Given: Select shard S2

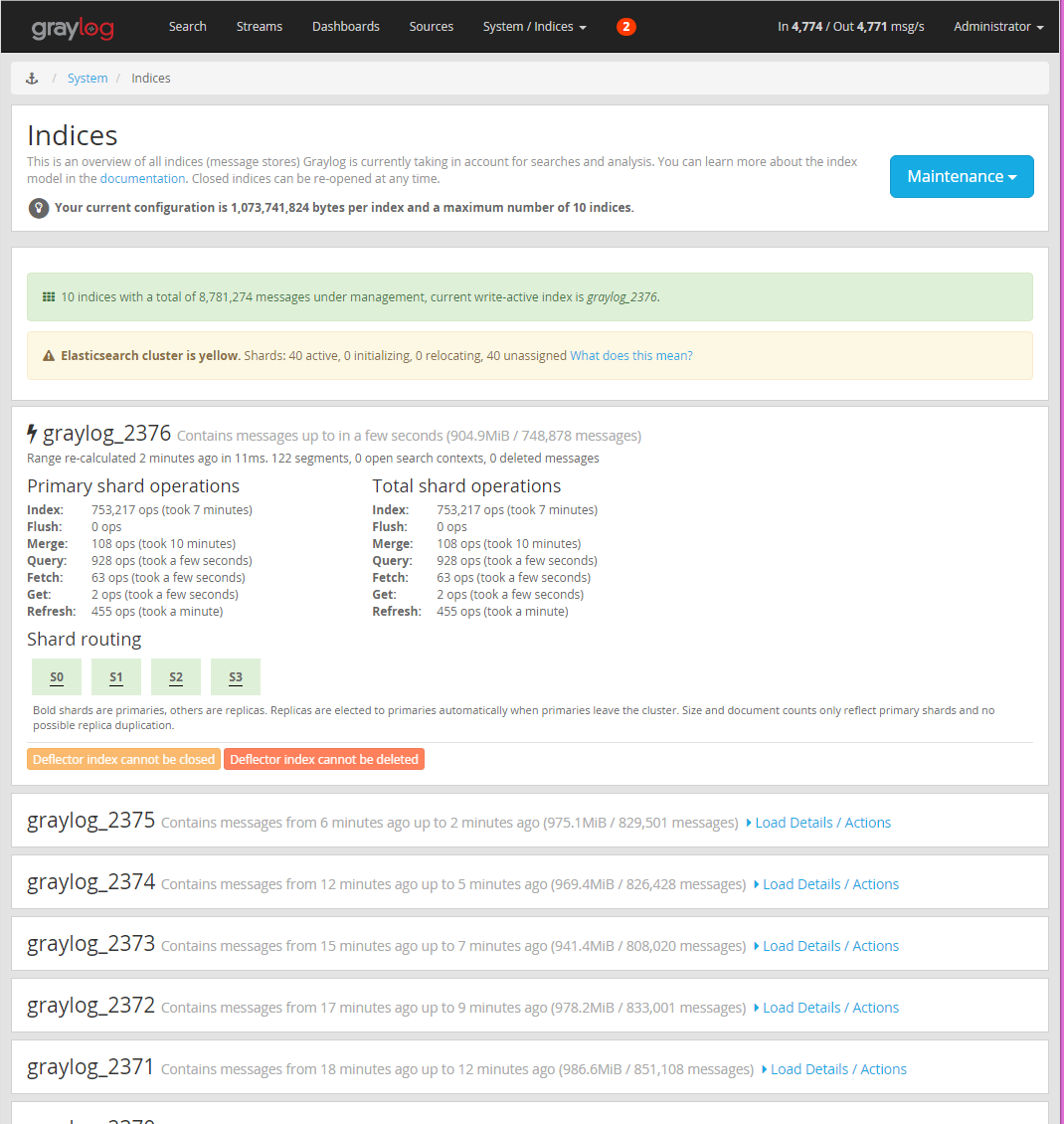Looking at the screenshot, I should (176, 676).
